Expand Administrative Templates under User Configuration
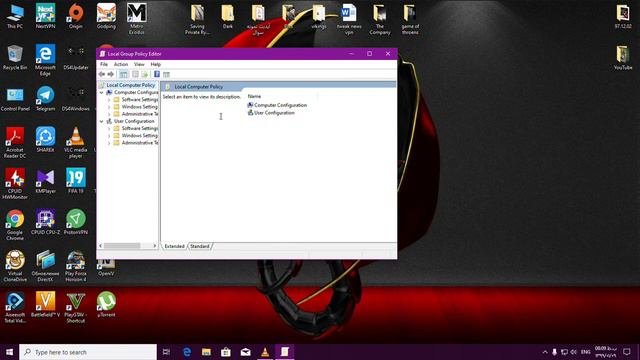 point(109,143)
